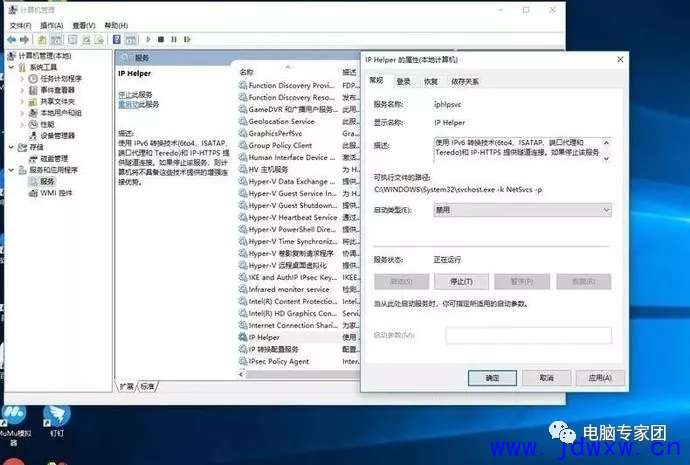Screen dimensions: 690x465
Task: Click the 停止此服务 link
Action: point(136,95)
